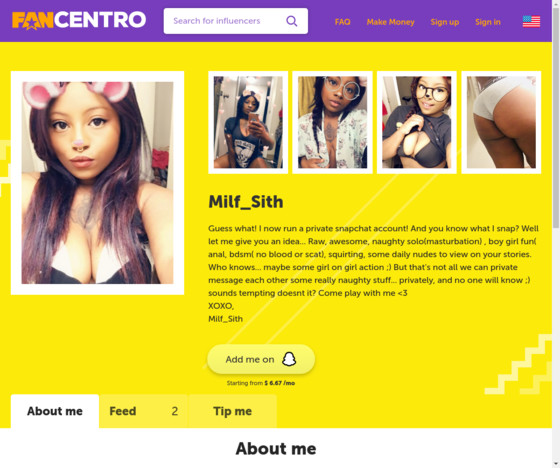Switch to the About me tab

55,411
